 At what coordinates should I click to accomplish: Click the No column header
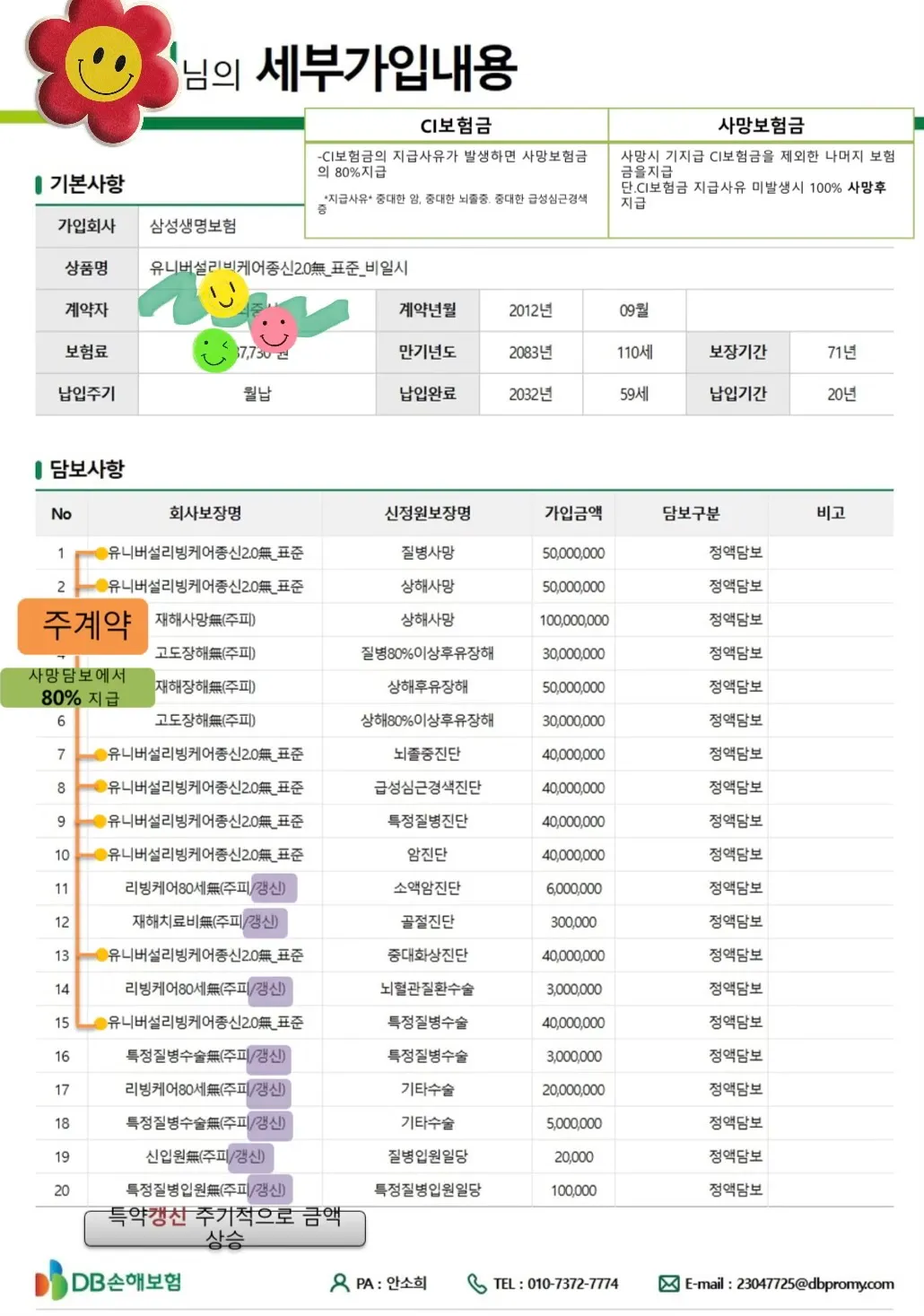[x=61, y=514]
